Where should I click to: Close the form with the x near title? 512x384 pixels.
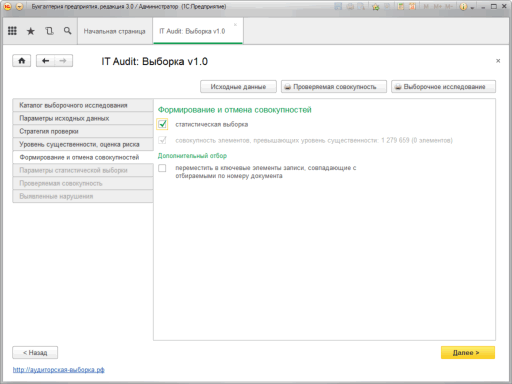coord(498,61)
